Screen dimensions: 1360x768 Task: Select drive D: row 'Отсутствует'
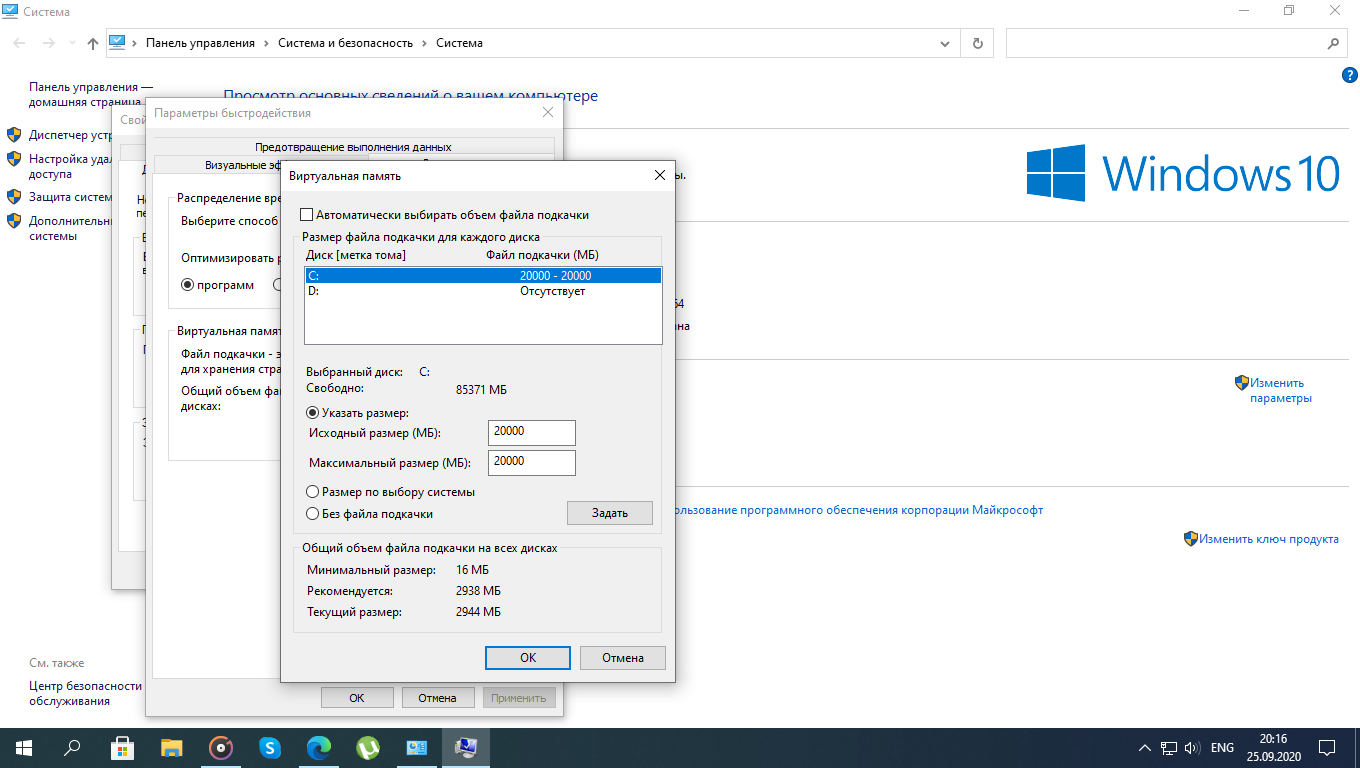[483, 291]
